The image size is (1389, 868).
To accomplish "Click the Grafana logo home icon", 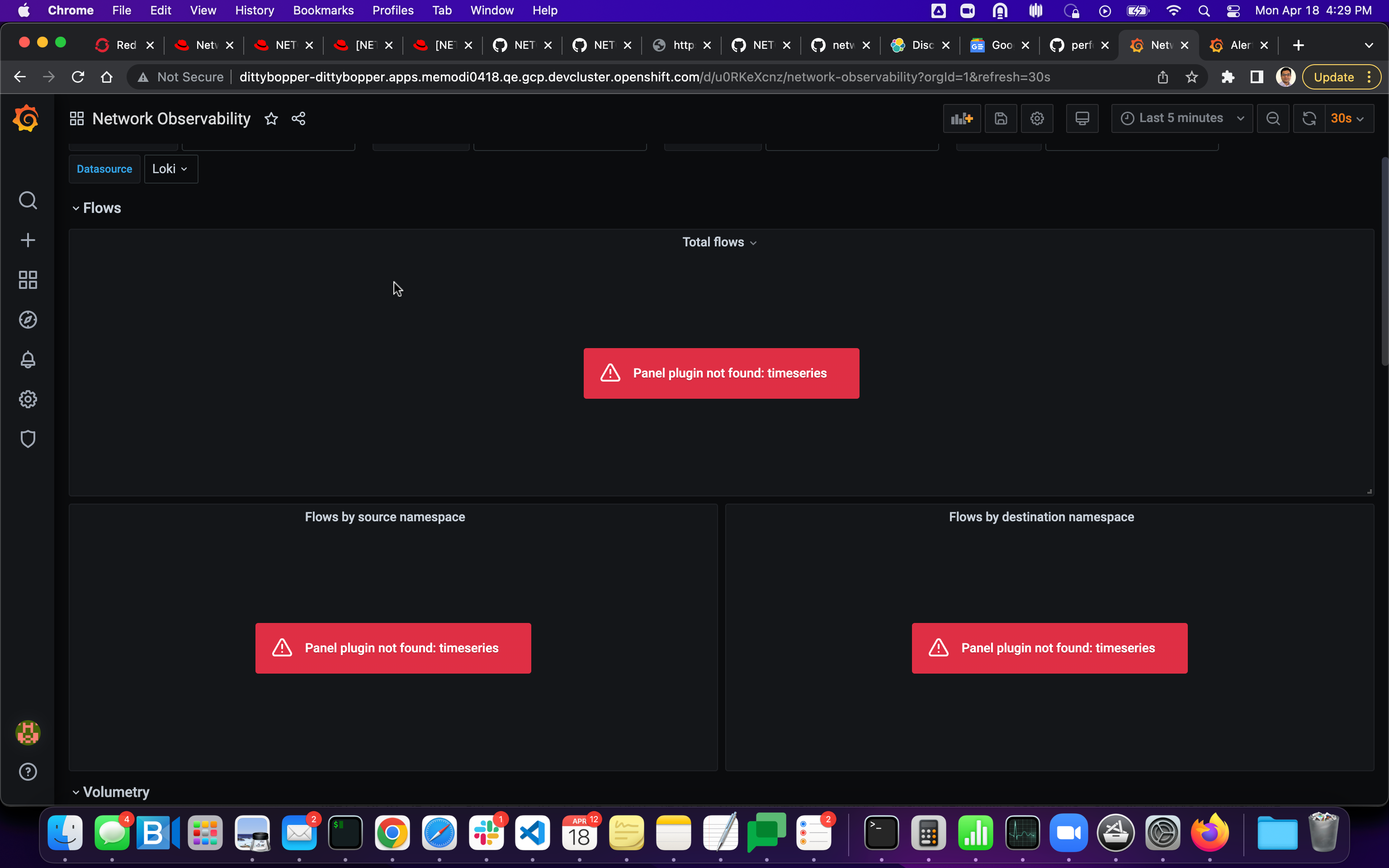I will point(26,119).
